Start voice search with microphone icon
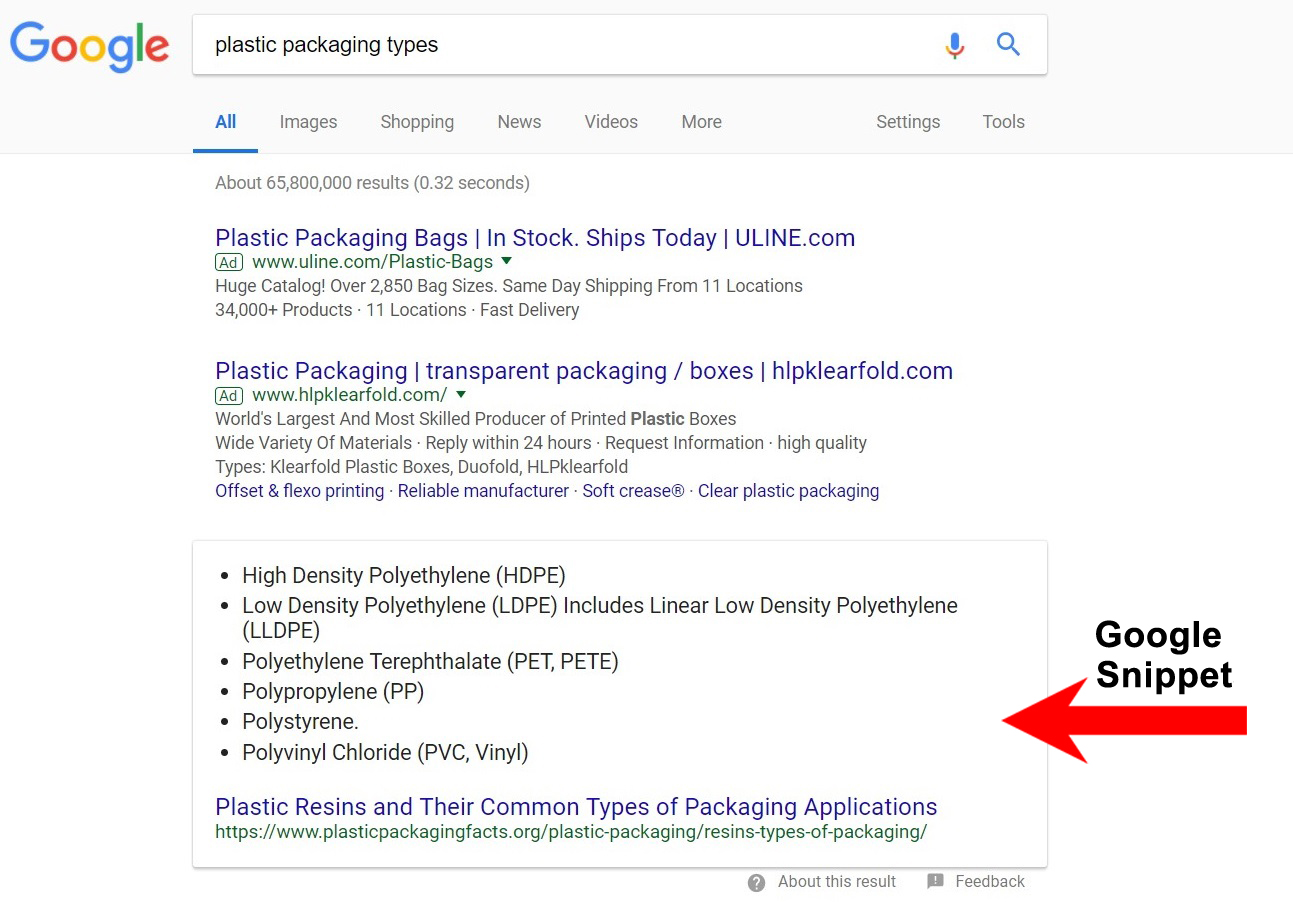 click(x=955, y=45)
